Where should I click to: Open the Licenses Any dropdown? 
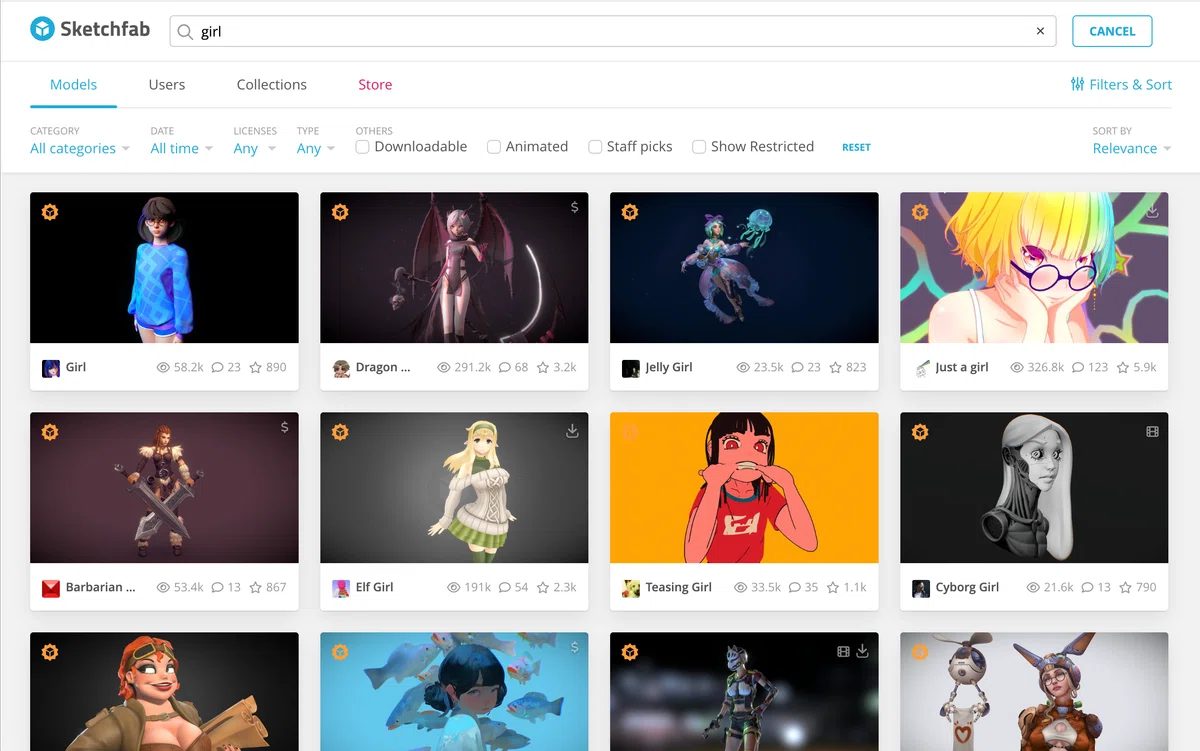click(x=254, y=148)
